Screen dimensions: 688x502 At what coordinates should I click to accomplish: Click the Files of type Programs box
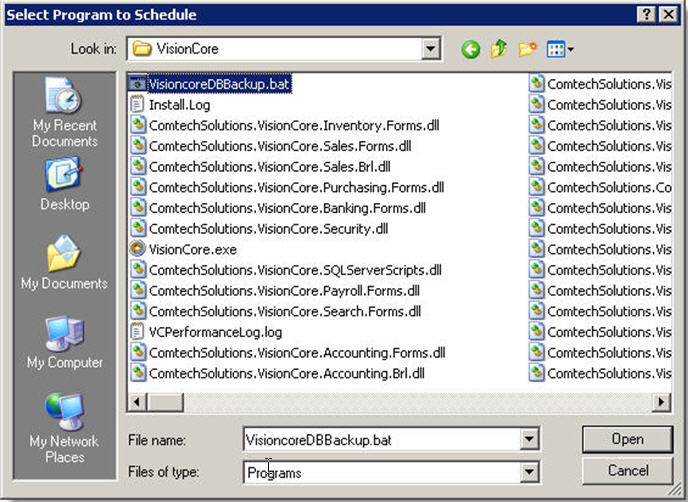(382, 473)
